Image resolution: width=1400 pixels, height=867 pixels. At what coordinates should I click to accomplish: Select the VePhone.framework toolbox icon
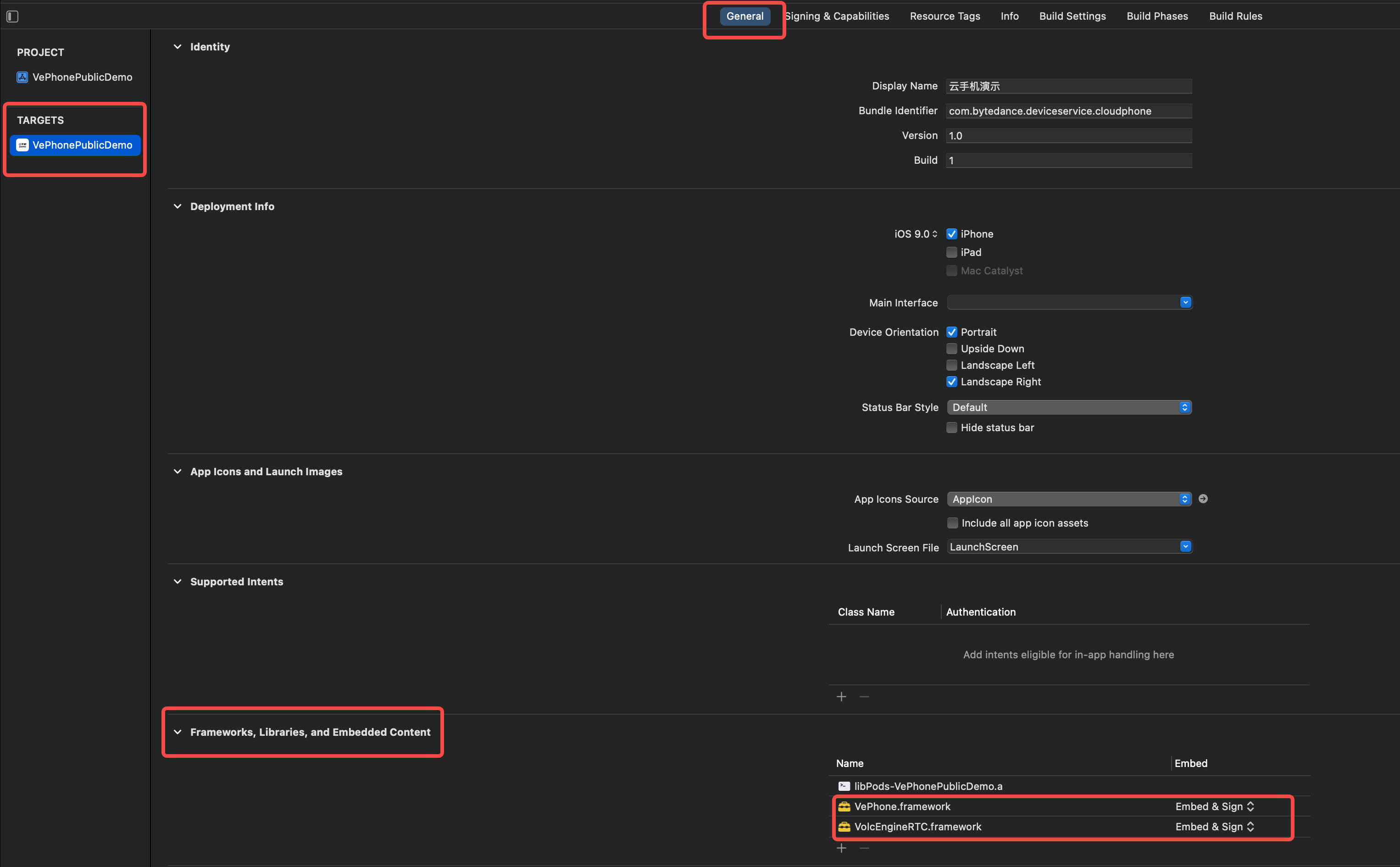pyautogui.click(x=844, y=807)
